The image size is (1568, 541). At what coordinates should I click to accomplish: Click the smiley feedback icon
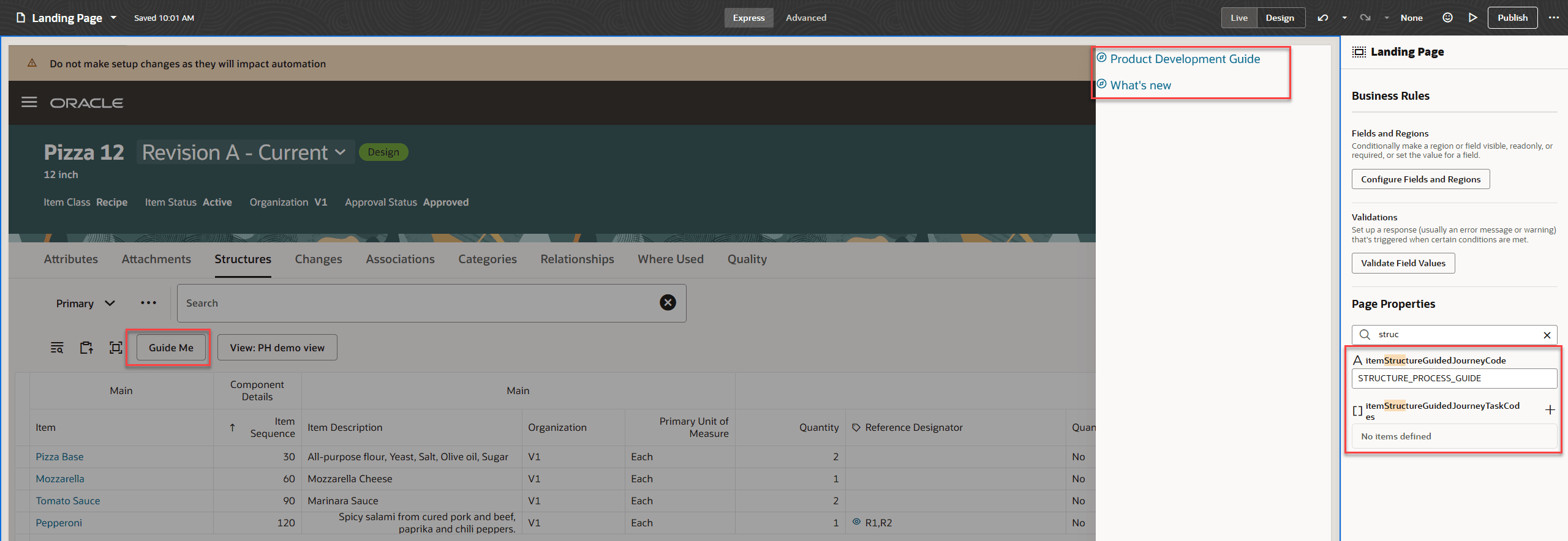[x=1447, y=18]
